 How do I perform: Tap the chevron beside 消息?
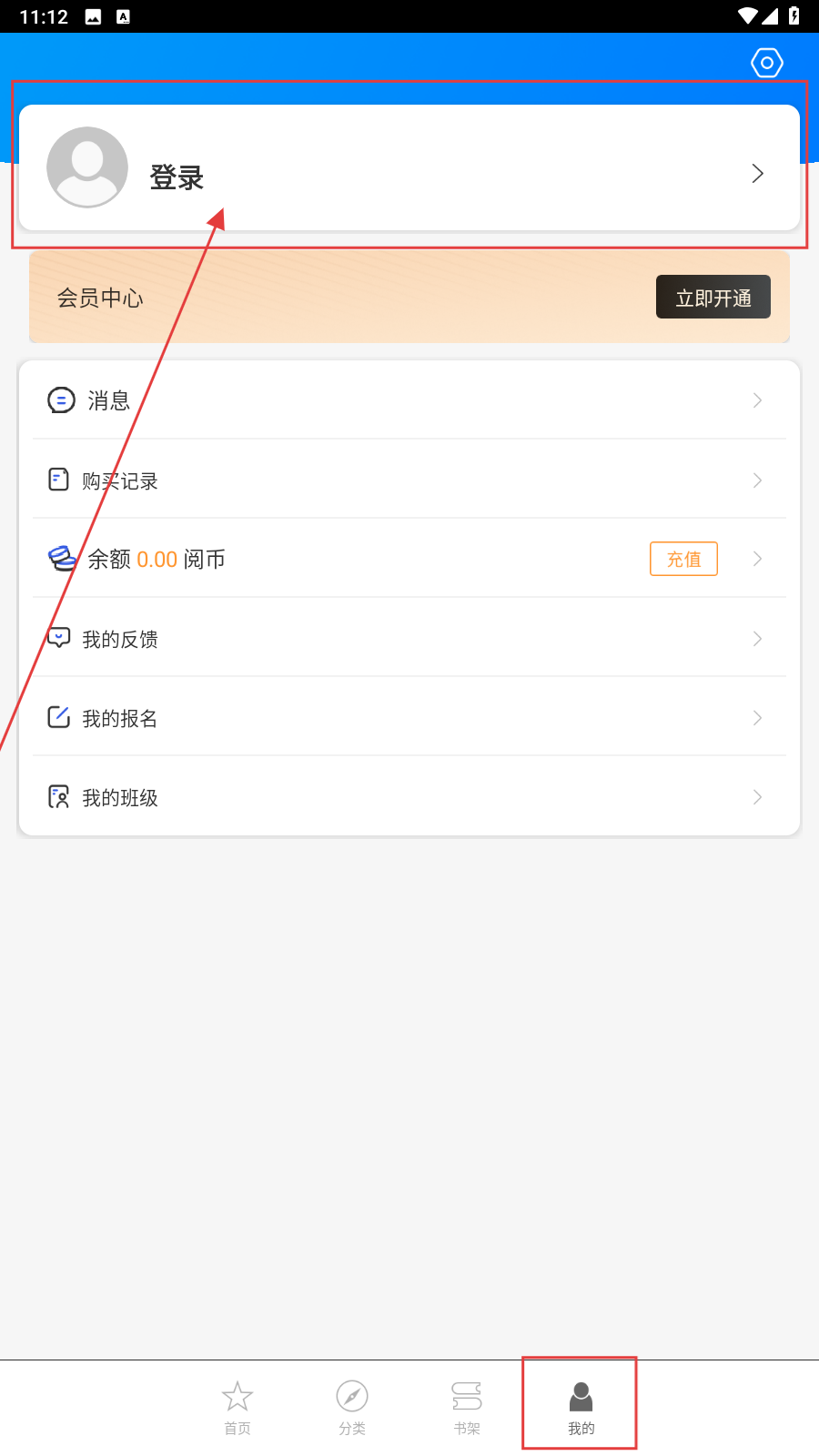(757, 400)
